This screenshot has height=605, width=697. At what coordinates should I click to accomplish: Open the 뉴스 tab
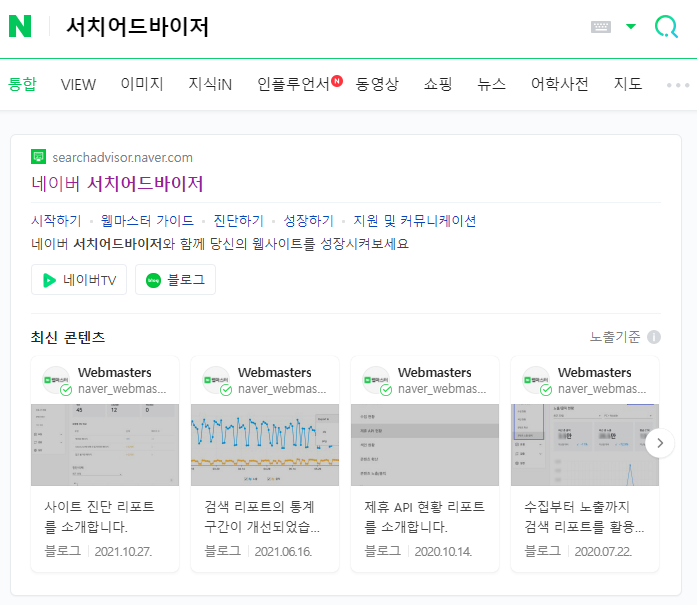pos(492,84)
